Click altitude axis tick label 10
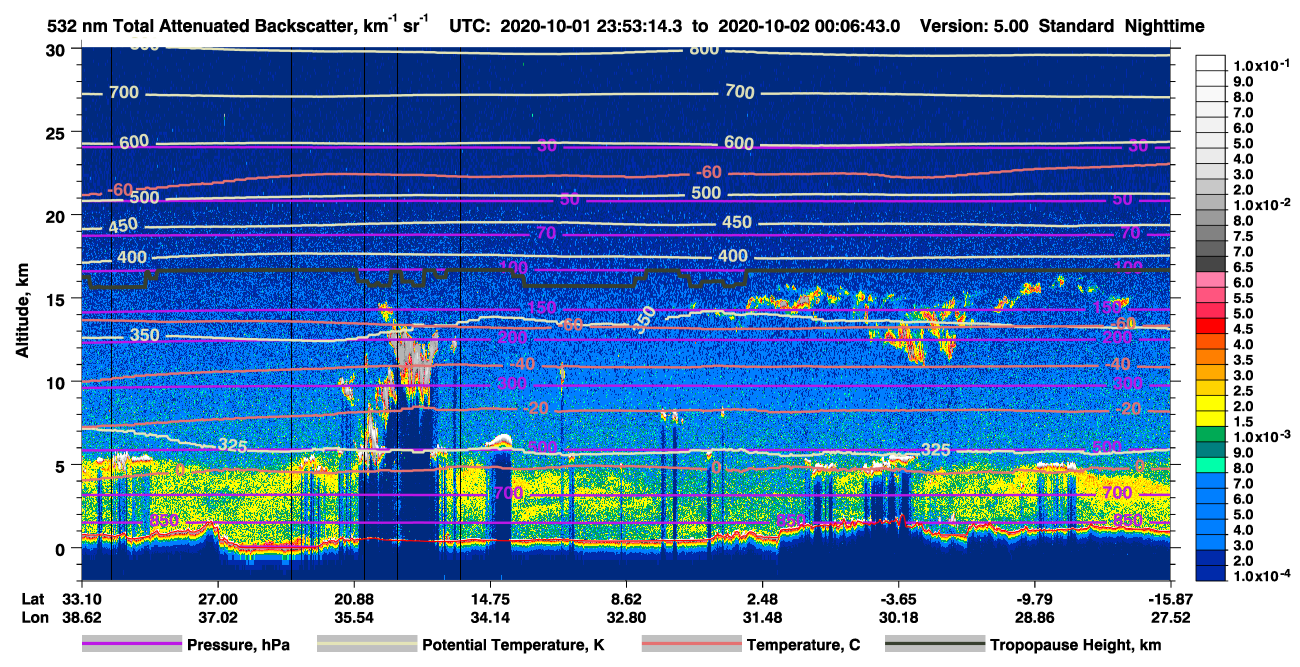This screenshot has height=667, width=1300. (57, 382)
